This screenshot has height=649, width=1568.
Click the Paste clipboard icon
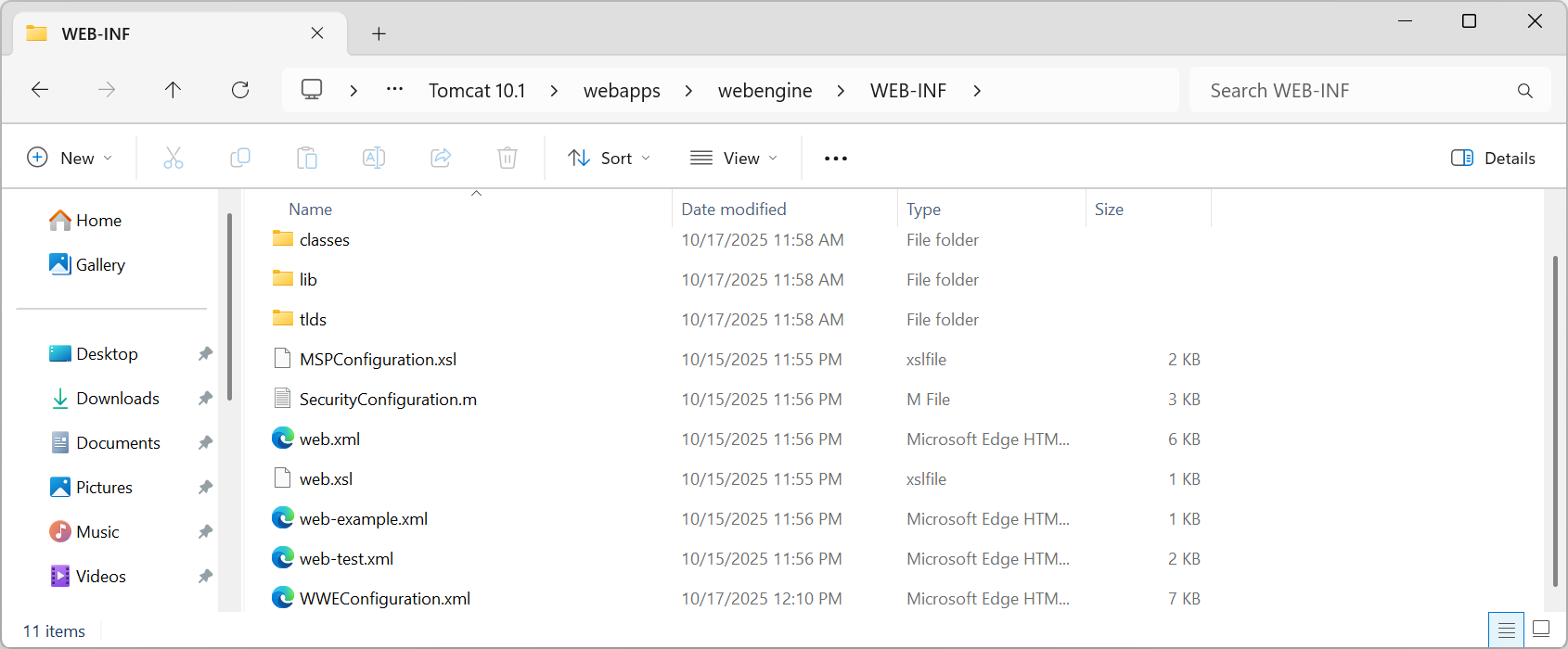click(307, 158)
